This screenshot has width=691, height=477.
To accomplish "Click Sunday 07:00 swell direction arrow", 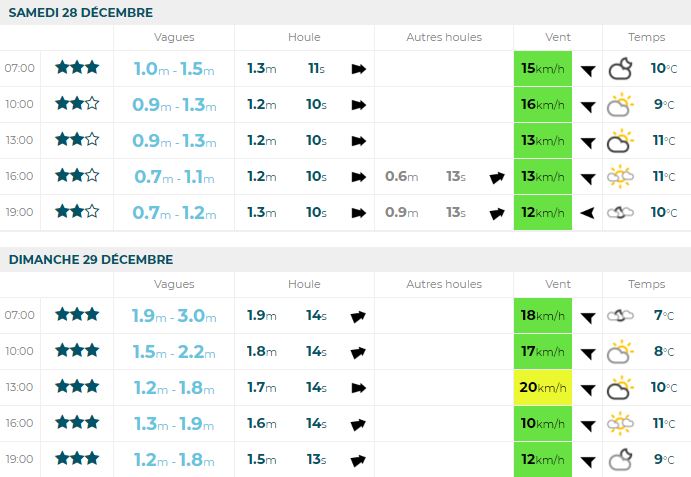I will (358, 316).
